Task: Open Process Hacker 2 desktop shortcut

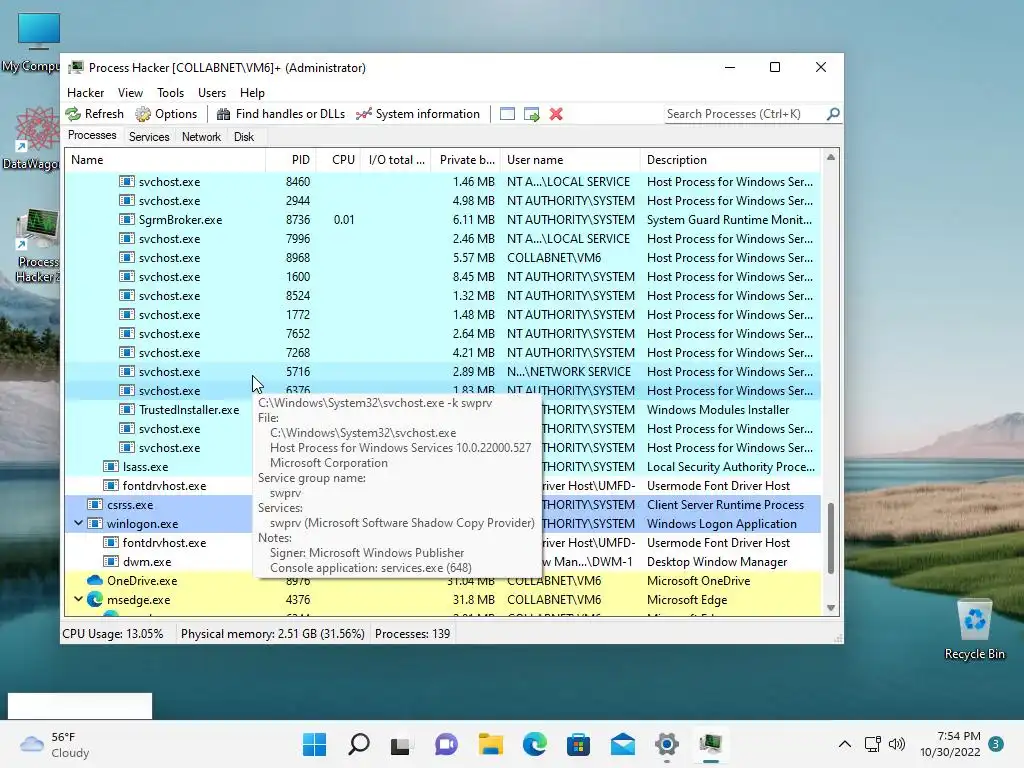Action: 37,246
